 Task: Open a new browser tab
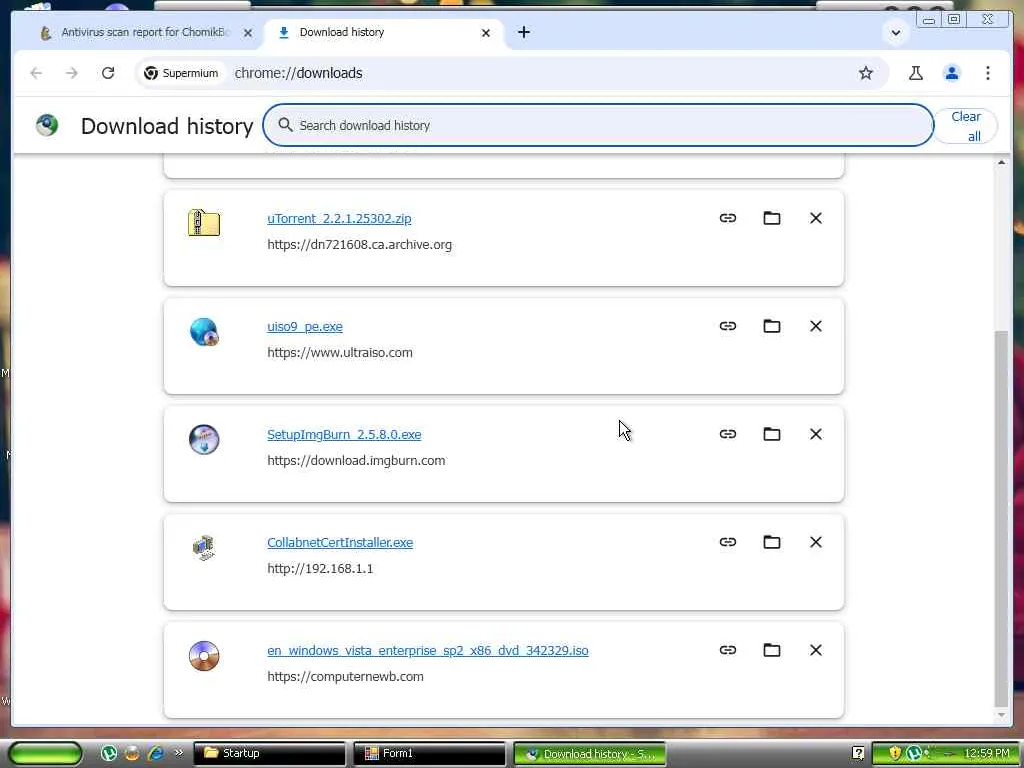pyautogui.click(x=524, y=32)
